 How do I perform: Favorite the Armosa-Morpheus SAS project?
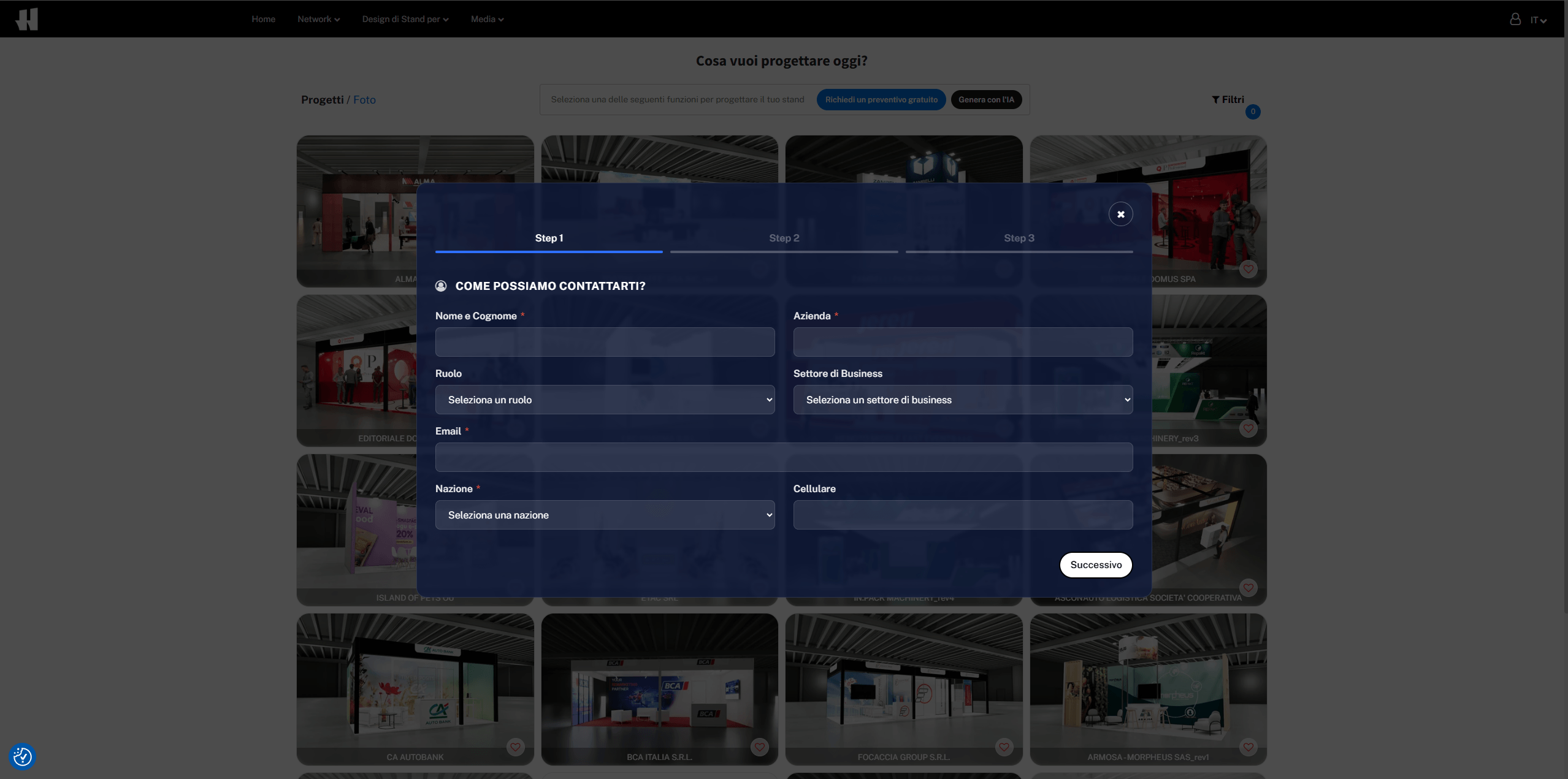pyautogui.click(x=1248, y=747)
